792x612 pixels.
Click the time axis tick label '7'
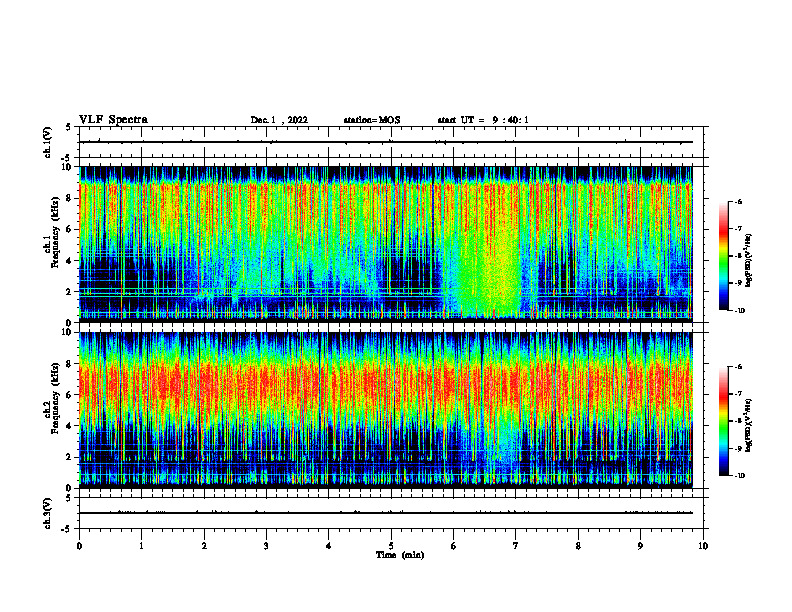pos(516,546)
